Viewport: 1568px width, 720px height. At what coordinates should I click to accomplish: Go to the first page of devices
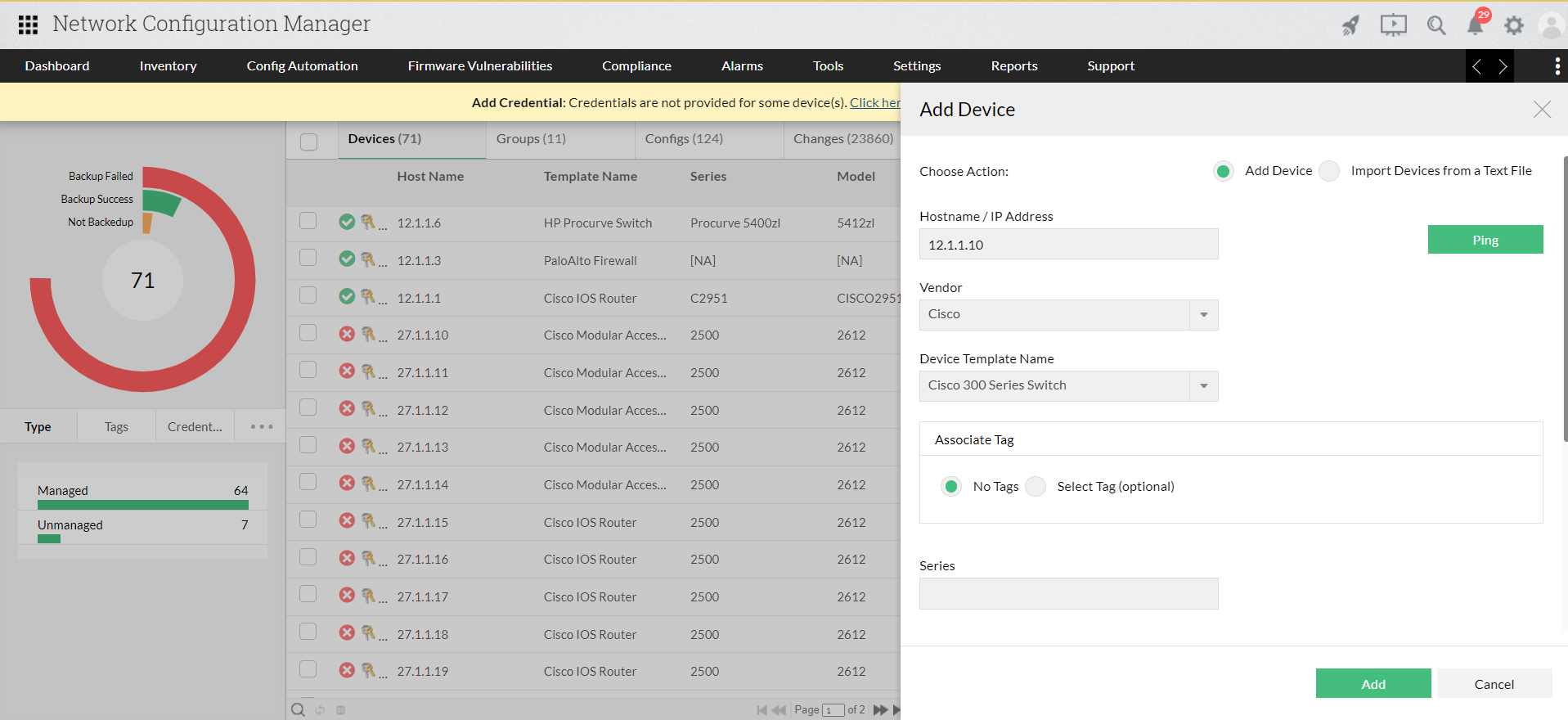[762, 710]
